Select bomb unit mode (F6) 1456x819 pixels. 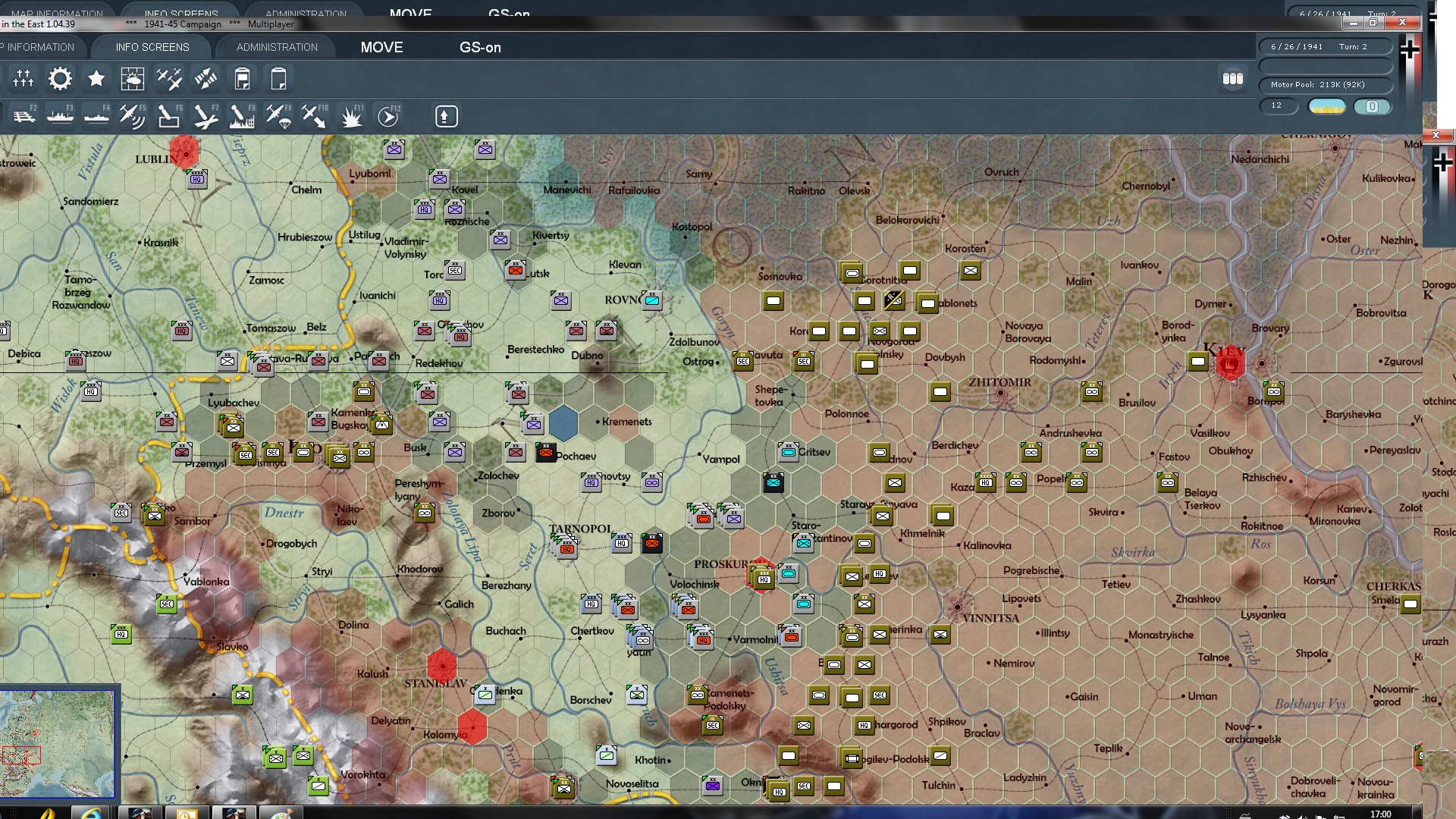click(x=170, y=116)
